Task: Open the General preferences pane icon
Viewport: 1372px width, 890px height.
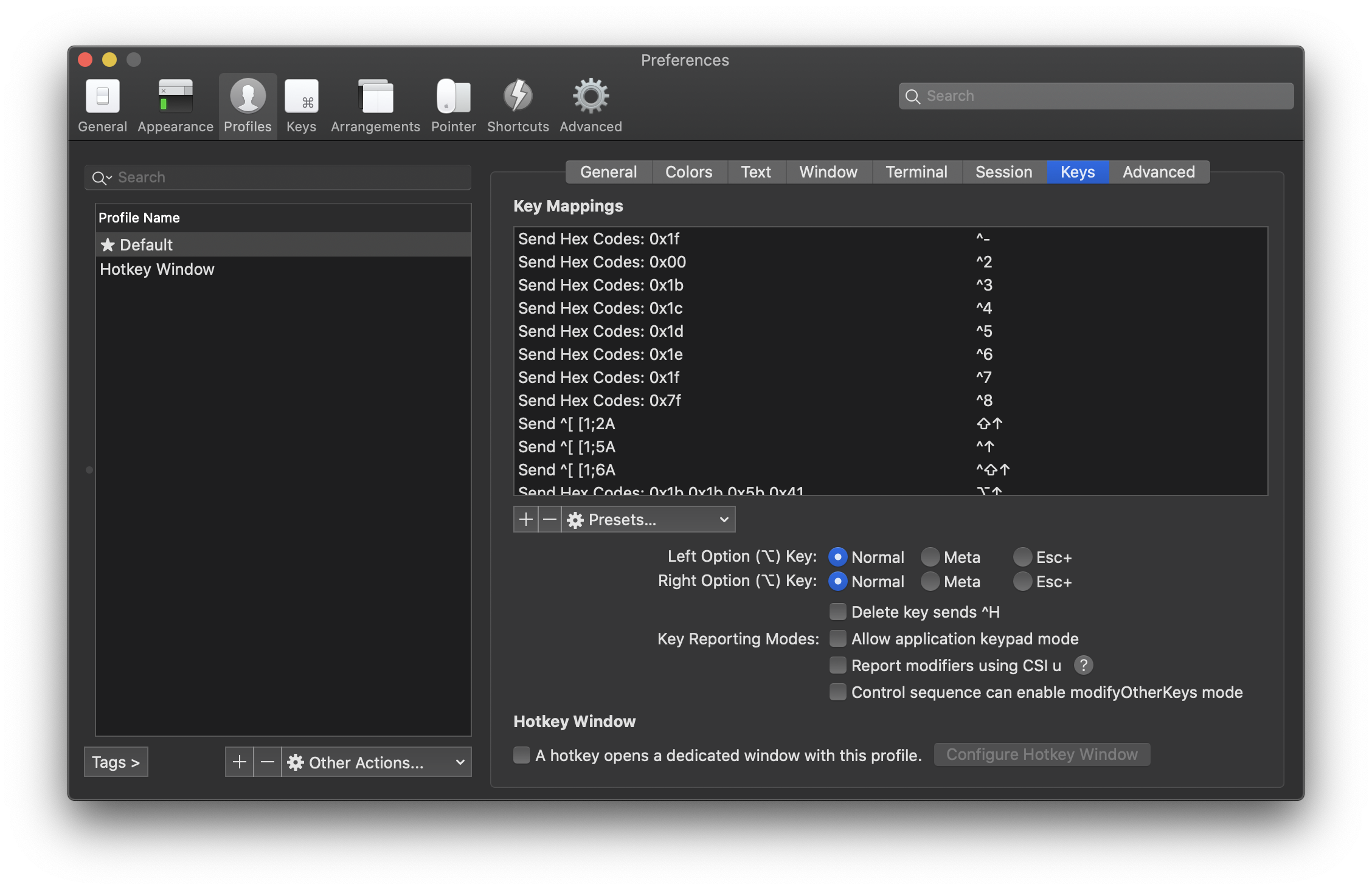Action: click(x=102, y=97)
